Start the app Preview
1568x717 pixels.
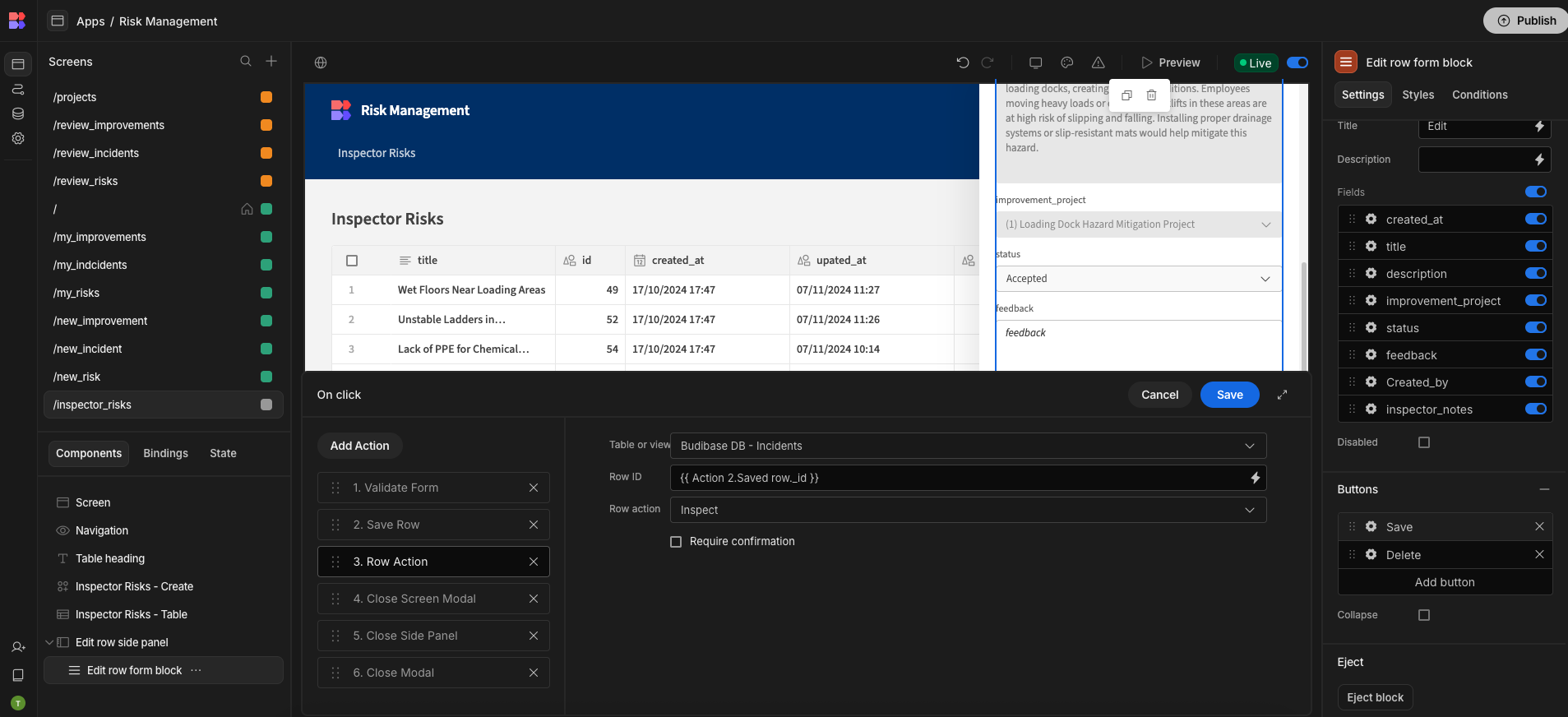pyautogui.click(x=1171, y=62)
